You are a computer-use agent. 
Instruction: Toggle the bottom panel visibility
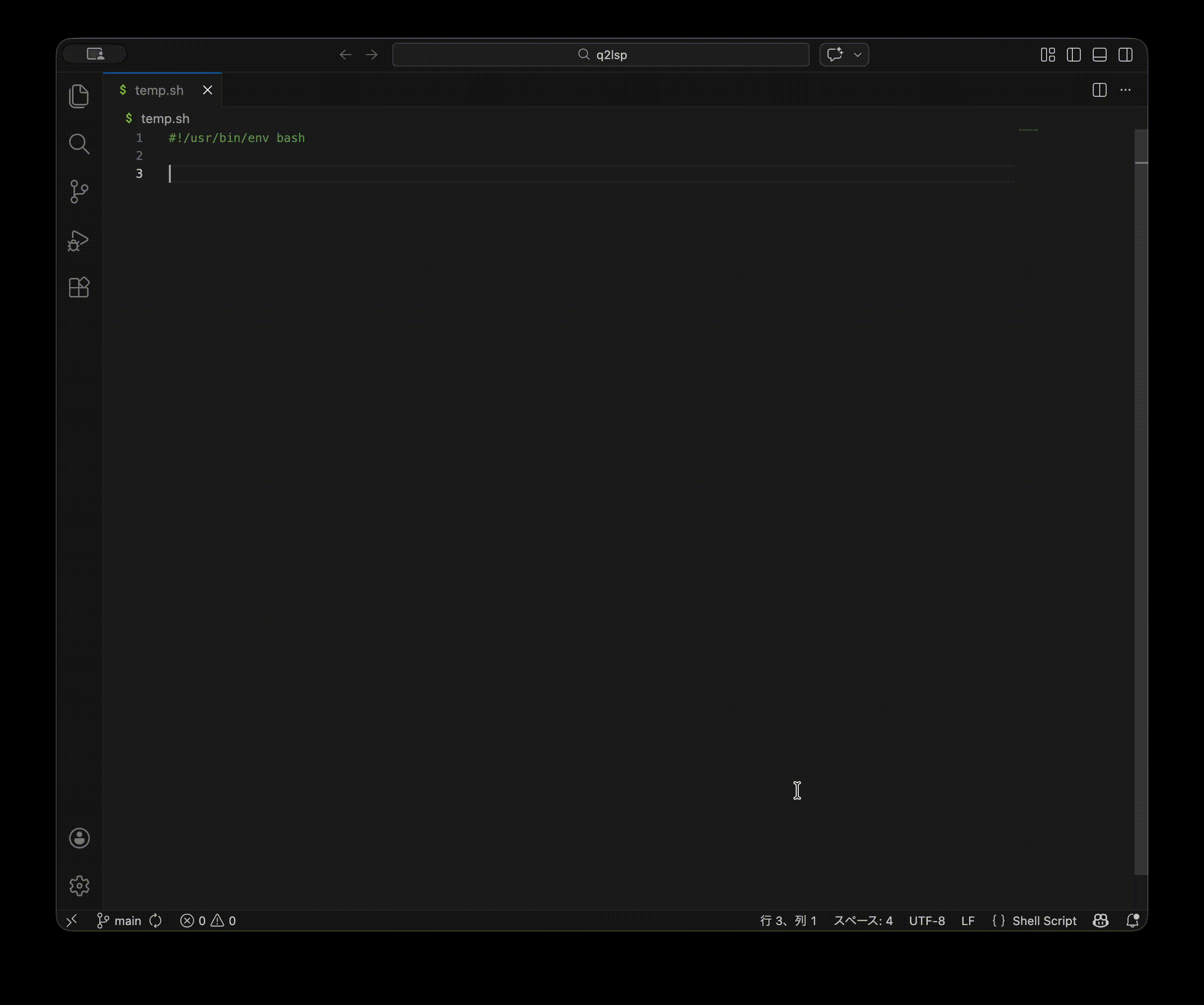[1100, 55]
